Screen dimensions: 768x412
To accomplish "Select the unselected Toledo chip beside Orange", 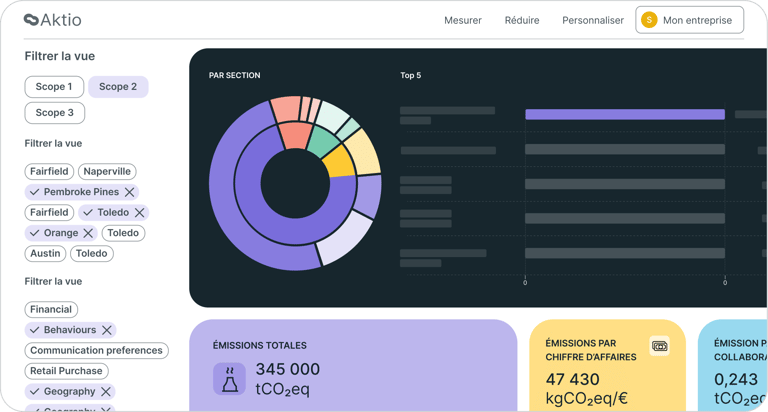I will (x=123, y=233).
